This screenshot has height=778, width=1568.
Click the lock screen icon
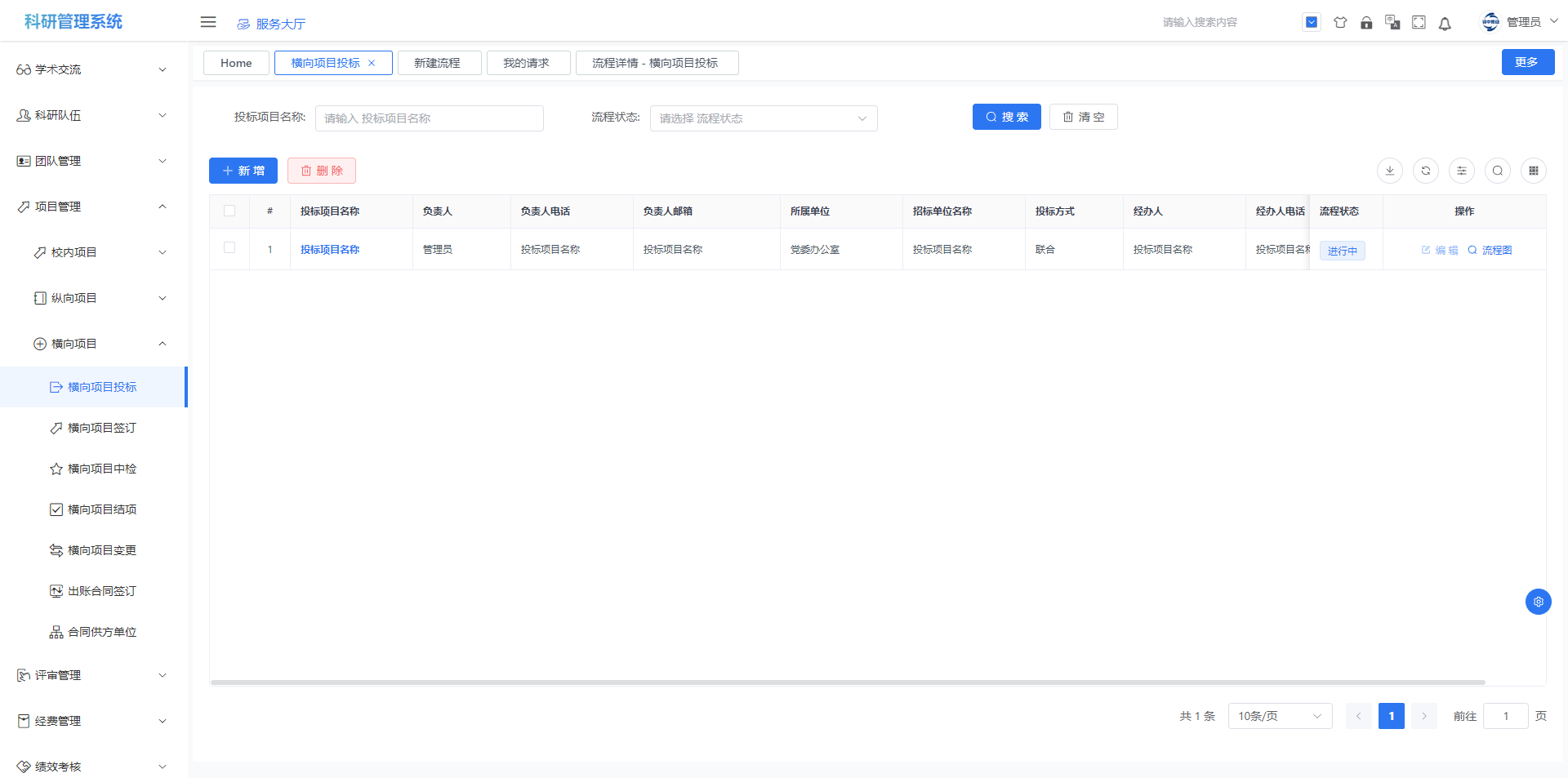[x=1366, y=23]
